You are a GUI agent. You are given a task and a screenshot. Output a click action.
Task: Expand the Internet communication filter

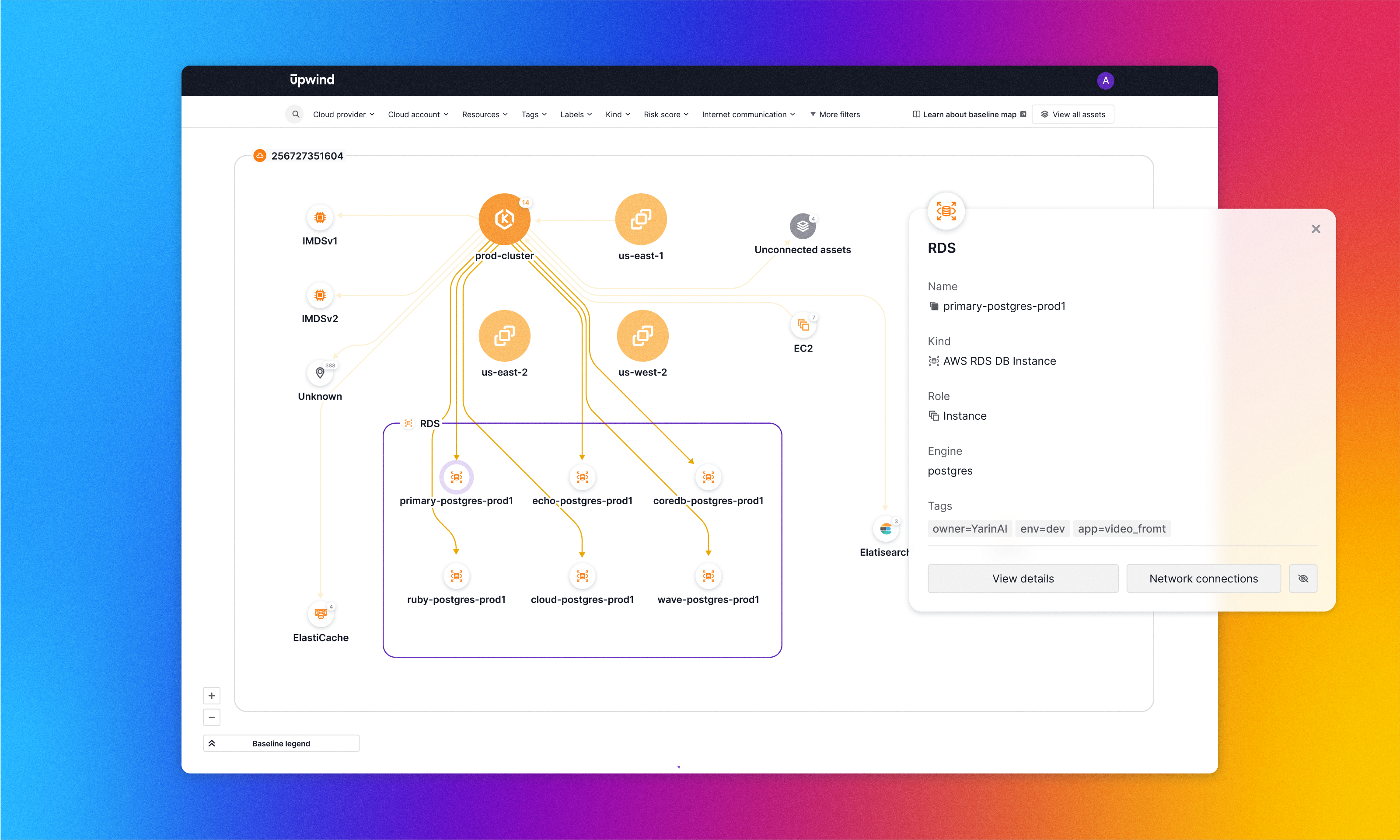[x=748, y=114]
